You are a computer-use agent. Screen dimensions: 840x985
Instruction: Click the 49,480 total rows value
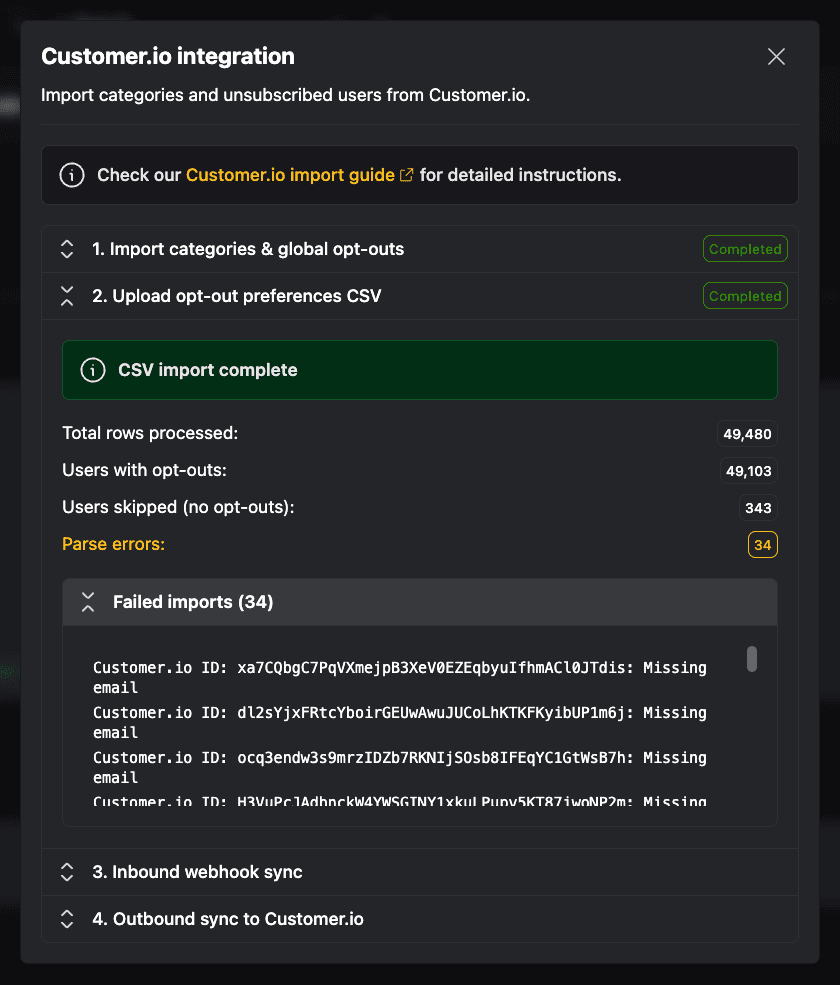pyautogui.click(x=747, y=433)
